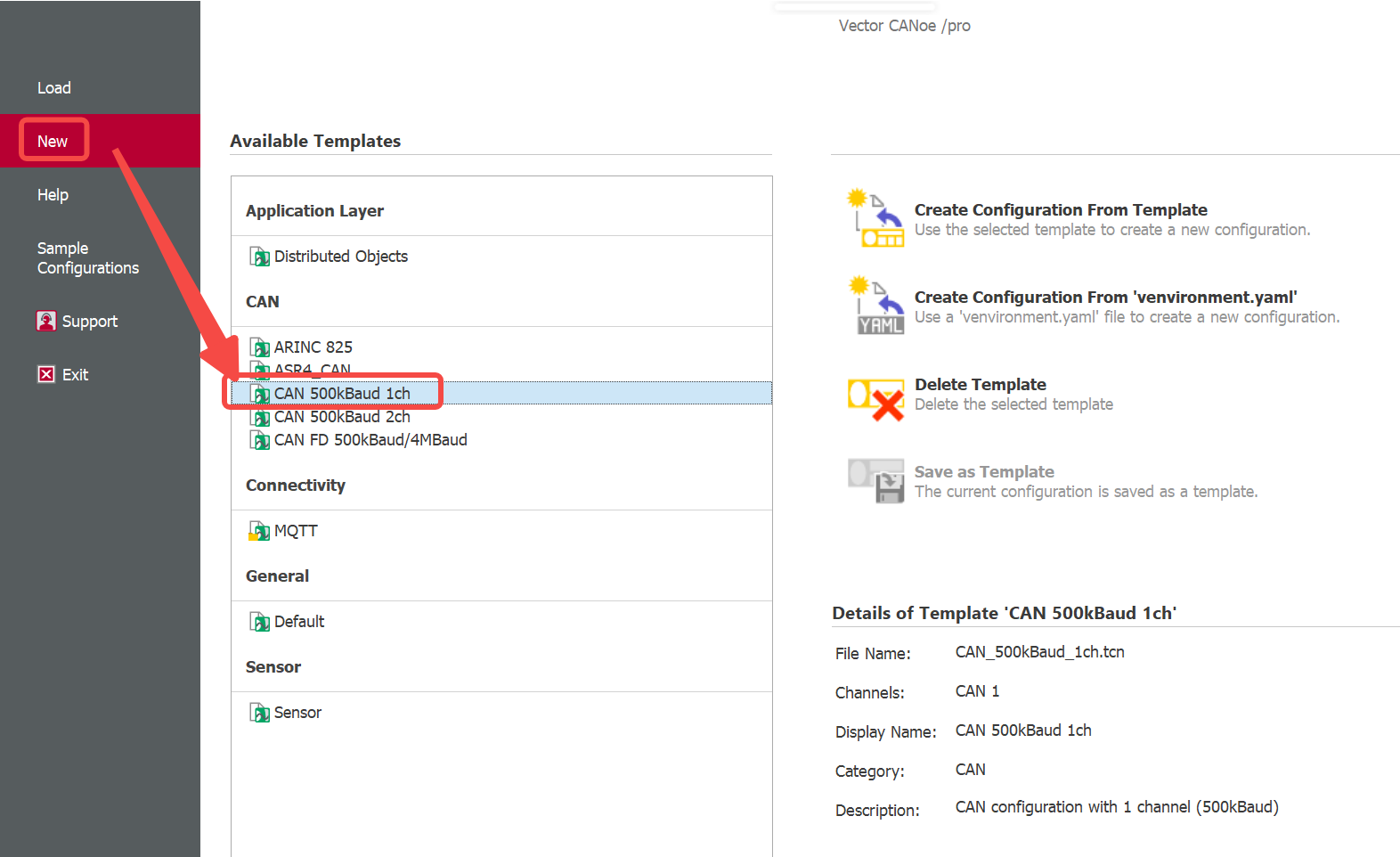Click the MQTT template icon
The height and width of the screenshot is (857, 1400).
(259, 531)
